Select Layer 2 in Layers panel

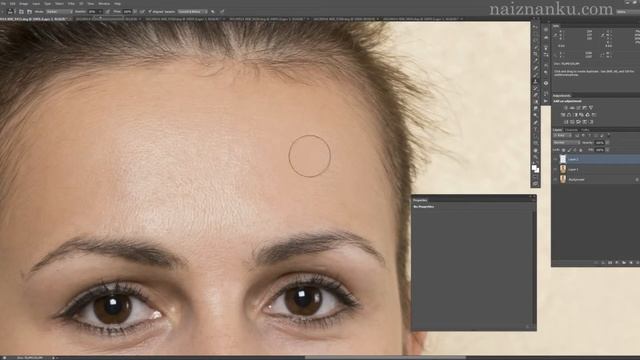point(596,159)
